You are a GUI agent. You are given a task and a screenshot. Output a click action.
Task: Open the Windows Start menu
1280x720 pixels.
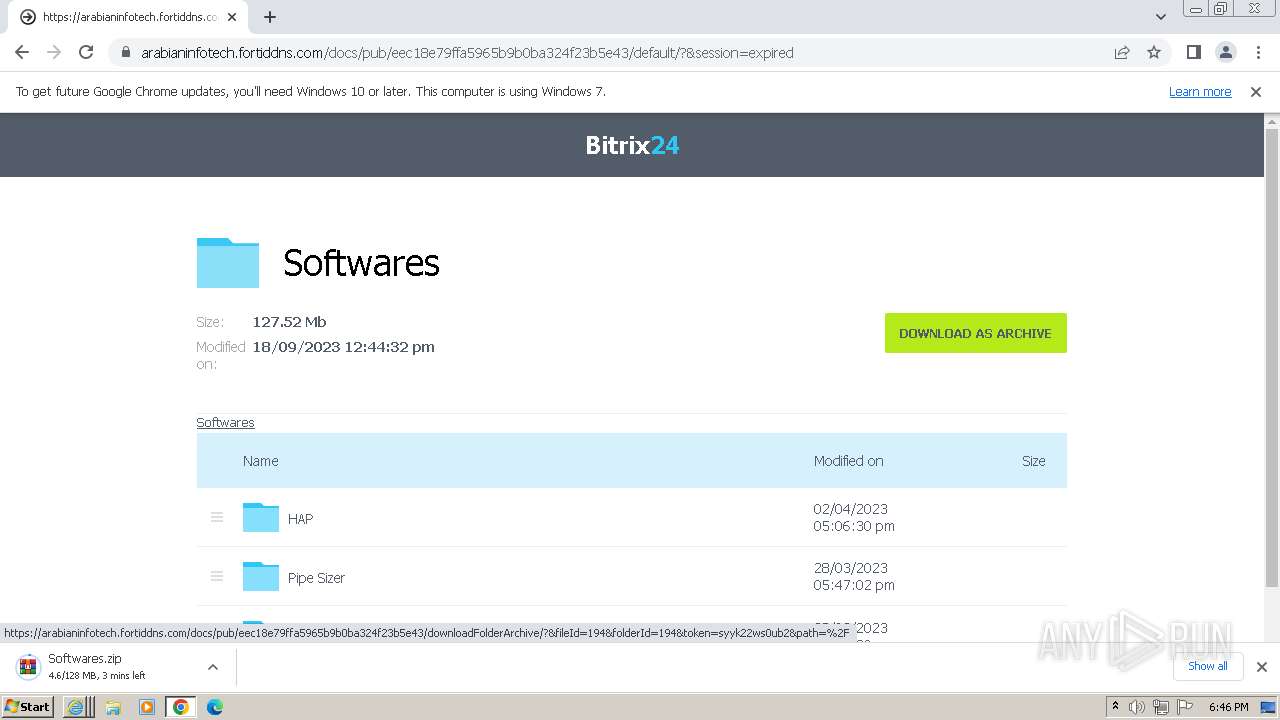tap(28, 706)
